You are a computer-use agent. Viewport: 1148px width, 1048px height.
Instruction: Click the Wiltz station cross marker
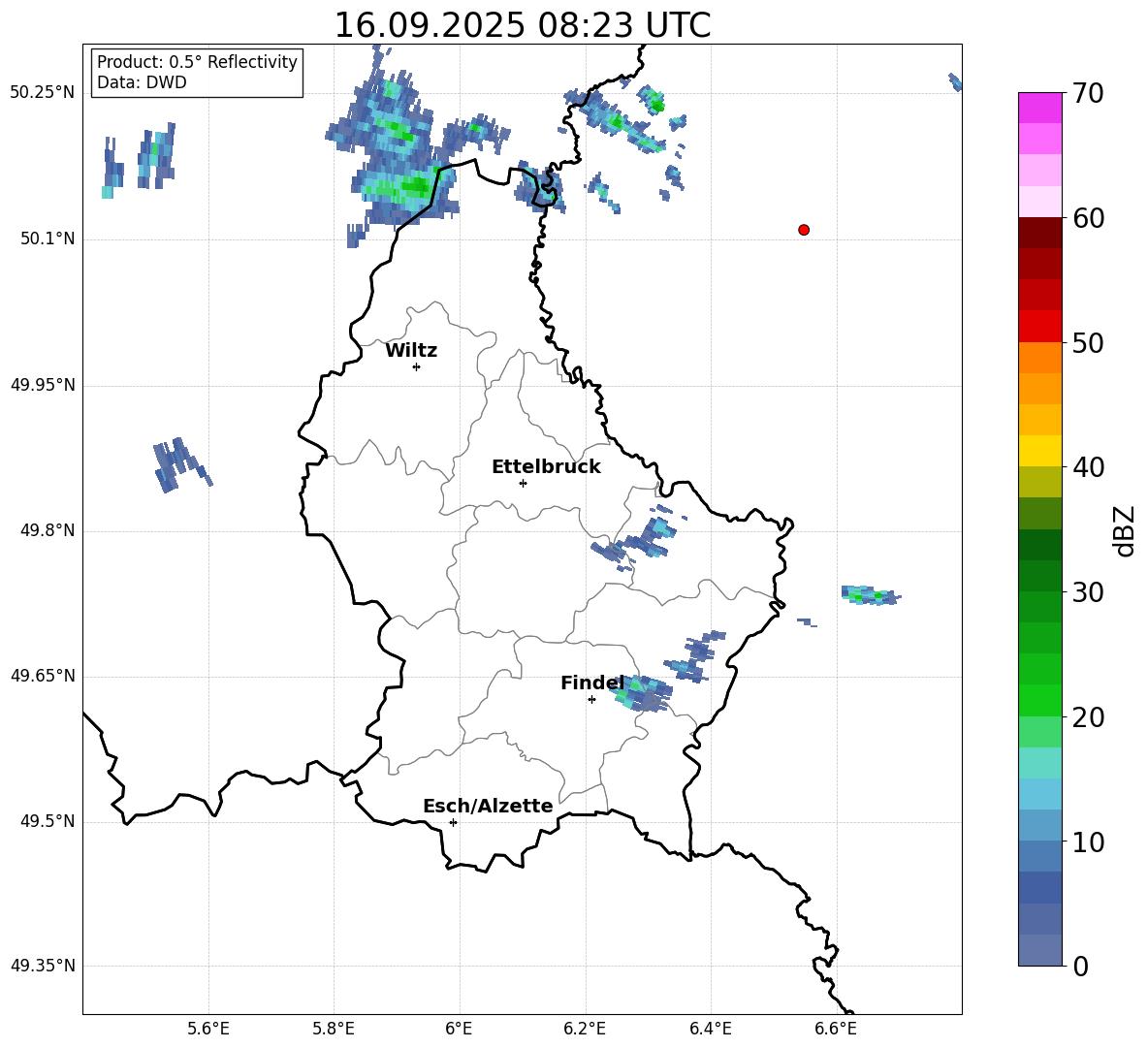pos(417,366)
